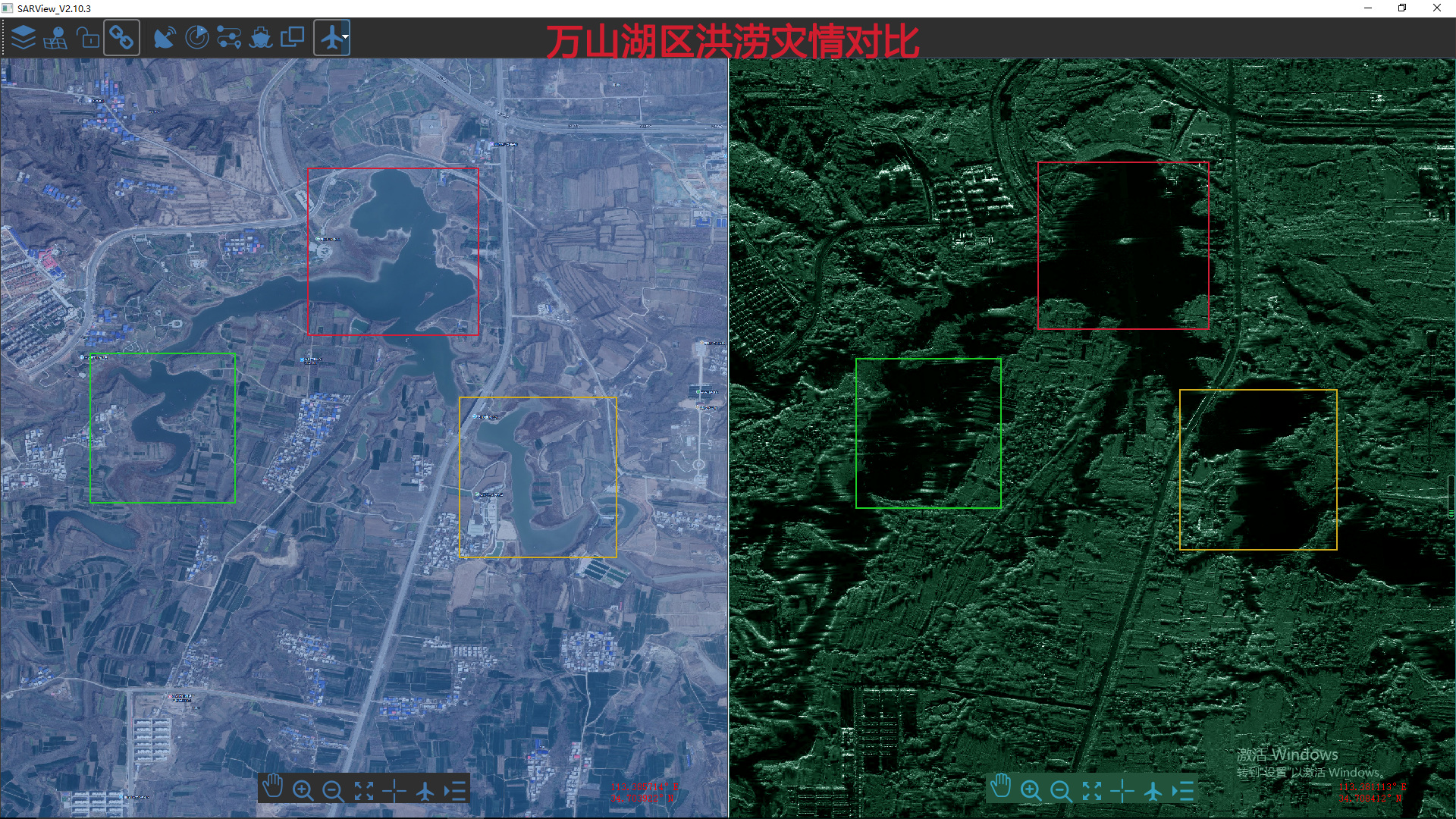Click the map pin location icon

[55, 37]
